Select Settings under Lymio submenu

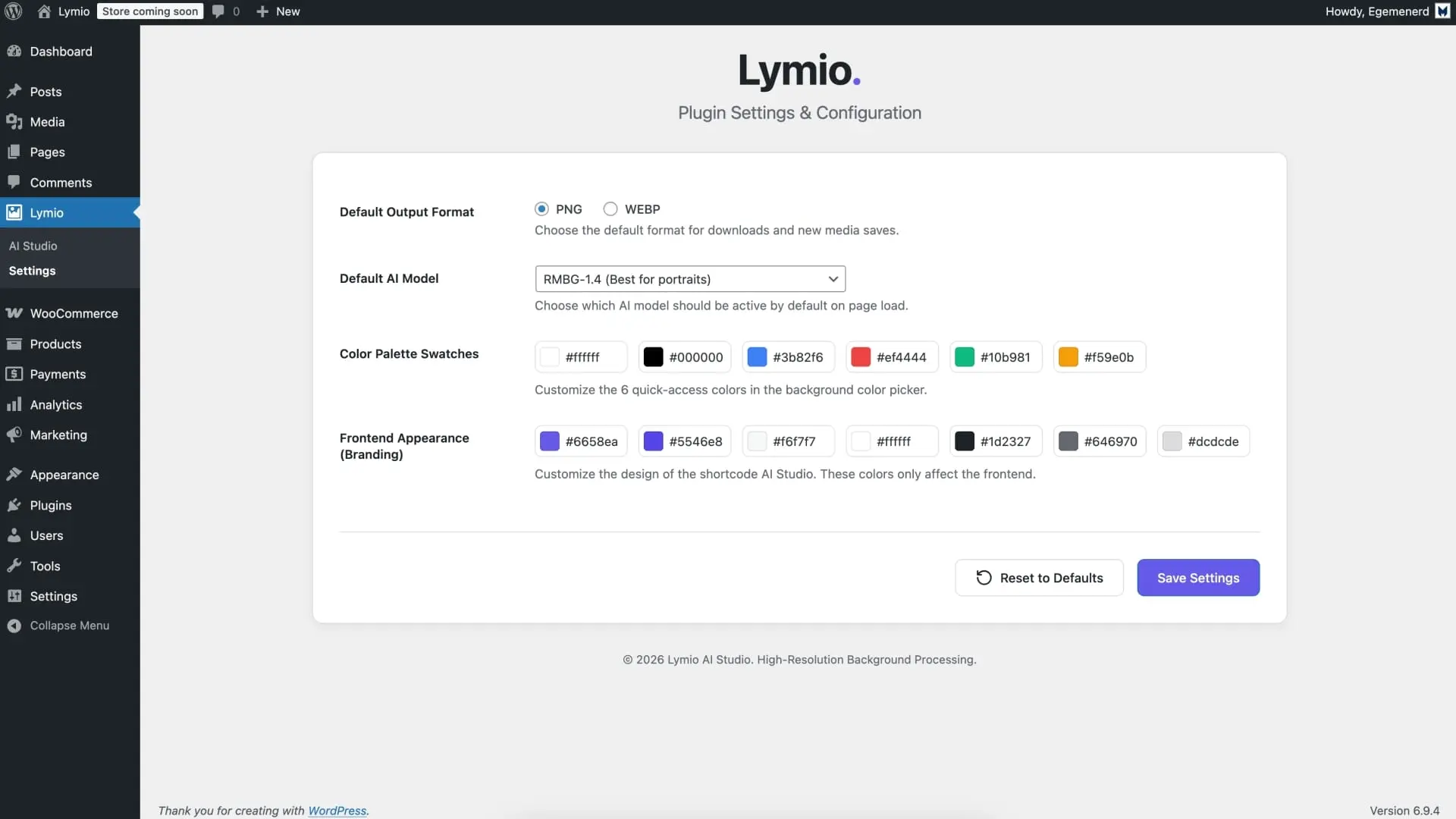pyautogui.click(x=32, y=271)
